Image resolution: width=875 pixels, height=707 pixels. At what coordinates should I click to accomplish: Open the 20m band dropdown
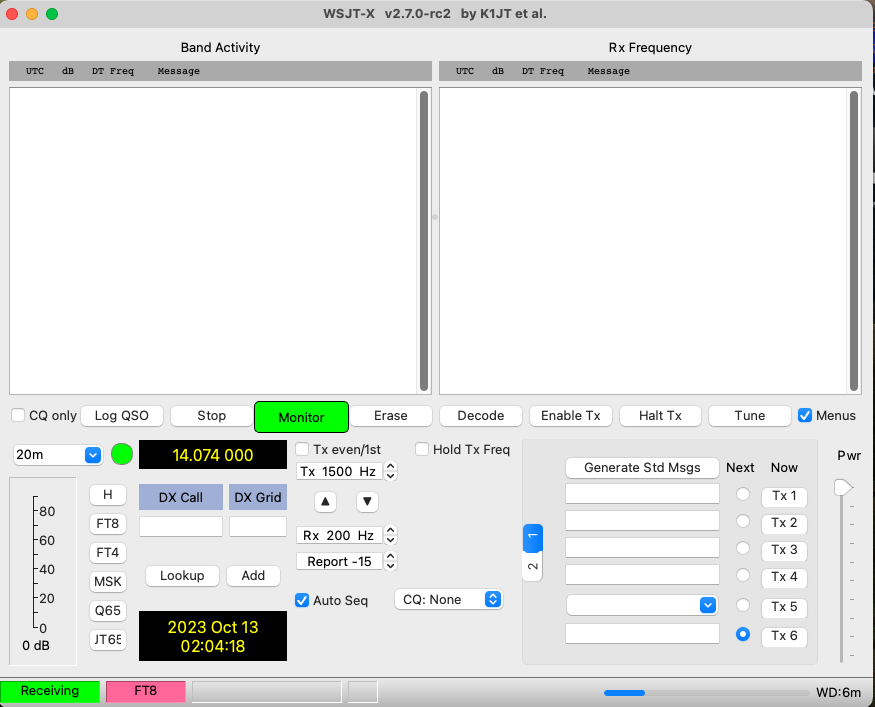[58, 455]
